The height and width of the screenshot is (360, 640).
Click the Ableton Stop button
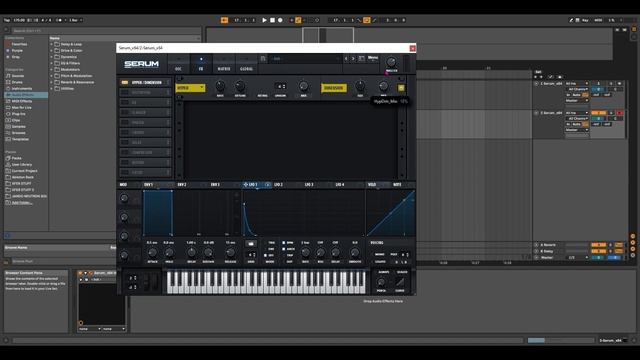[272, 20]
